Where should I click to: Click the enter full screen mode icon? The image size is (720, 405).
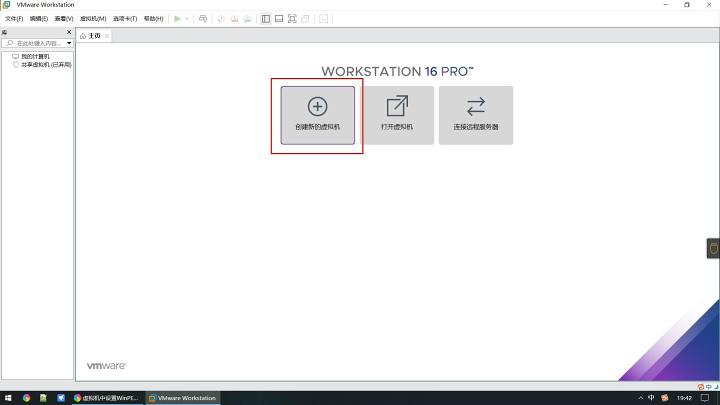tap(292, 19)
